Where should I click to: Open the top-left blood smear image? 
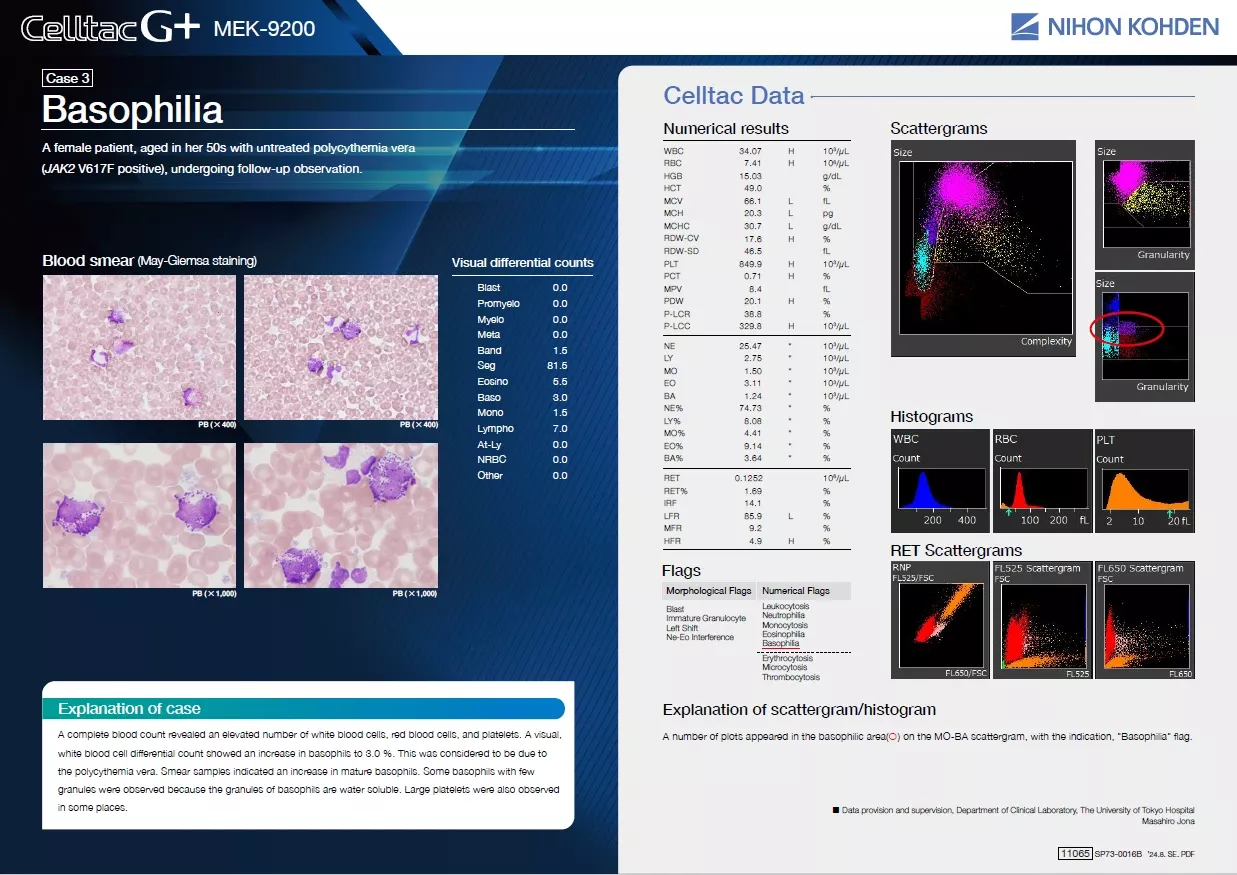point(139,347)
